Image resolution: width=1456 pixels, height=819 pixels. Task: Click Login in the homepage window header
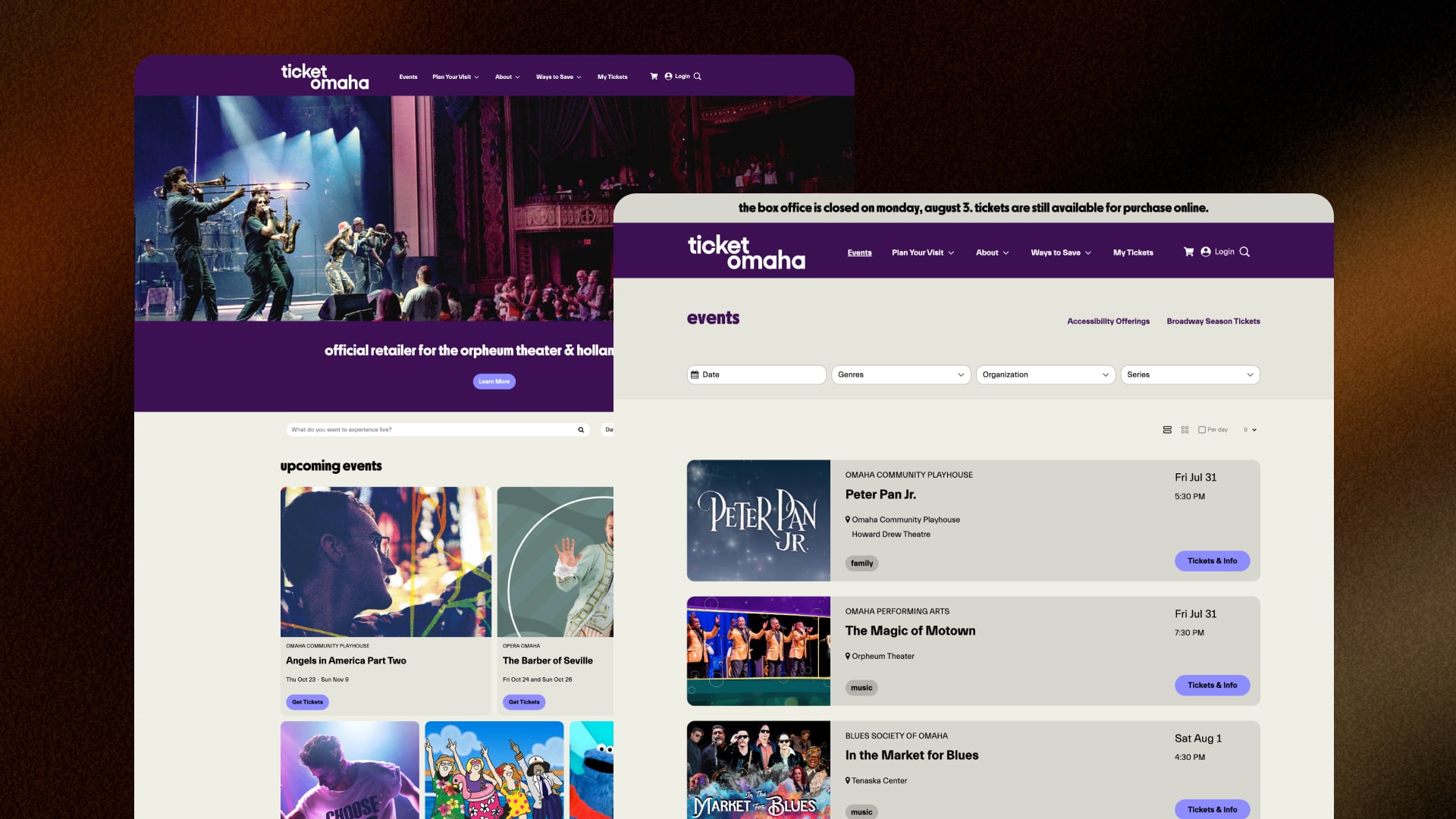point(682,77)
